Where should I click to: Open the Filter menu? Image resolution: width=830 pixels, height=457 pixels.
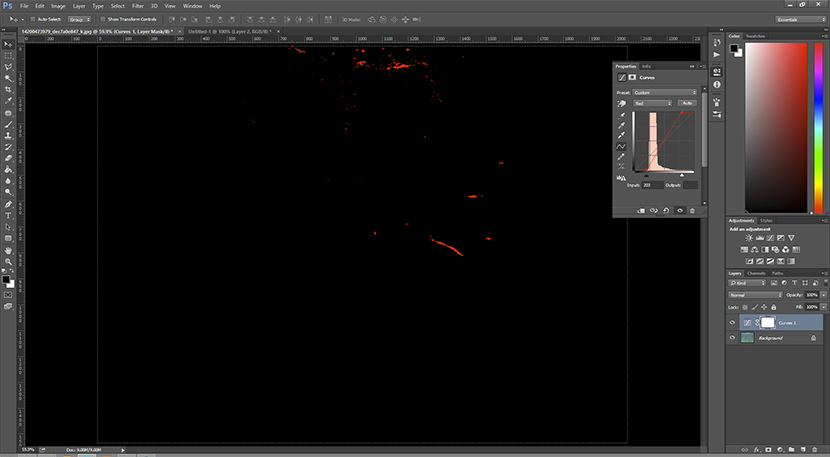pos(138,6)
